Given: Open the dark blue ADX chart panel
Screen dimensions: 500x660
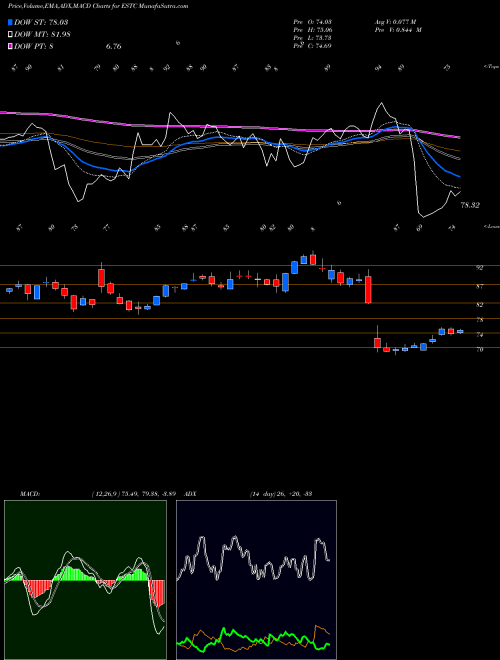Looking at the screenshot, I should coord(256,580).
